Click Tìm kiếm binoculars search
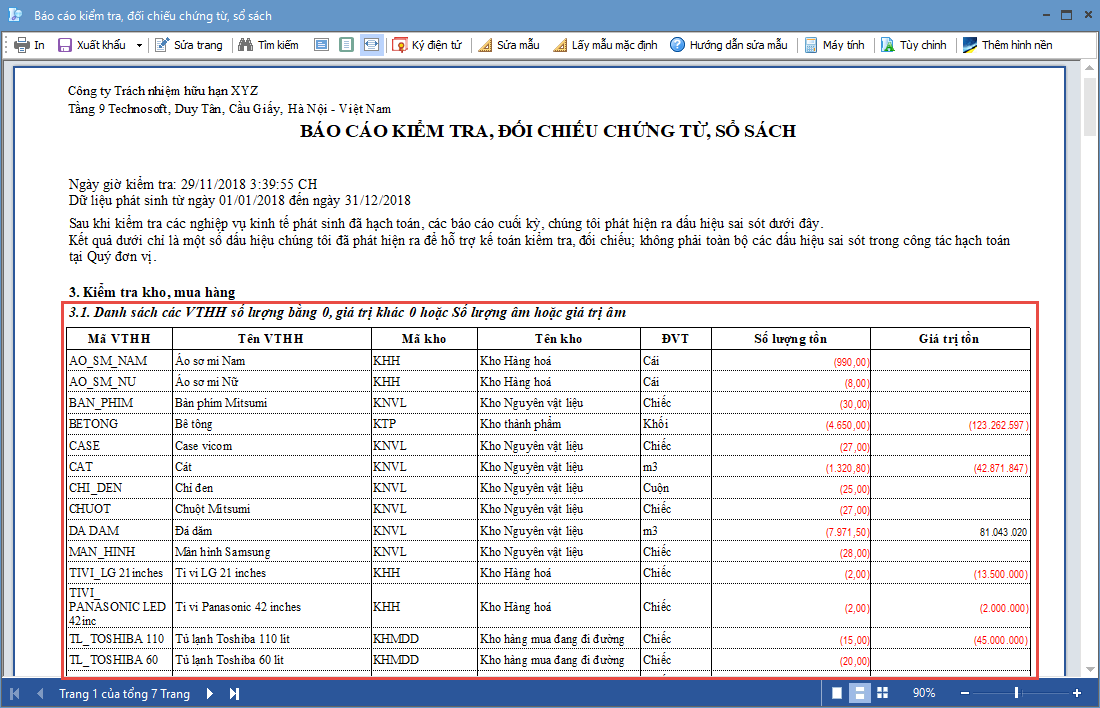 pyautogui.click(x=268, y=45)
